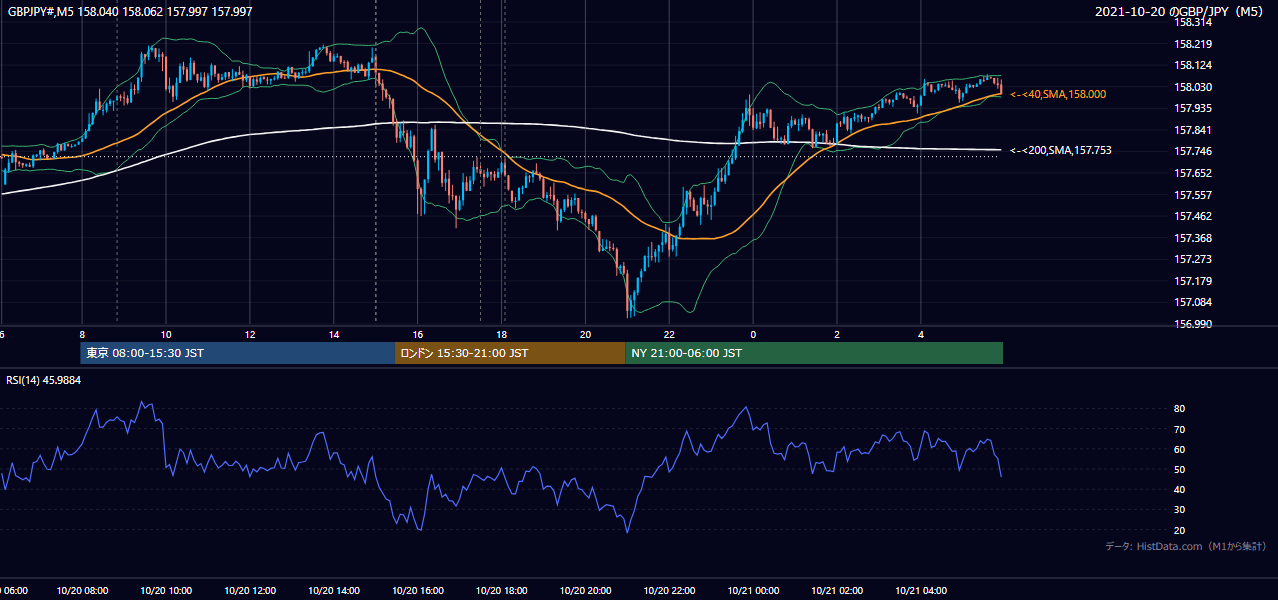Click the 10/20 20:00 time axis label
This screenshot has width=1278, height=600.
coord(586,591)
